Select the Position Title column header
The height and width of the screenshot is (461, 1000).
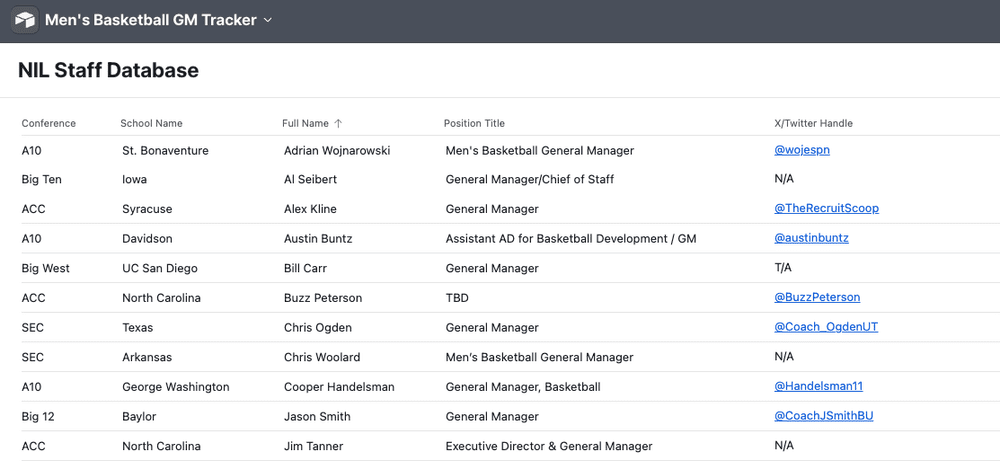point(474,124)
